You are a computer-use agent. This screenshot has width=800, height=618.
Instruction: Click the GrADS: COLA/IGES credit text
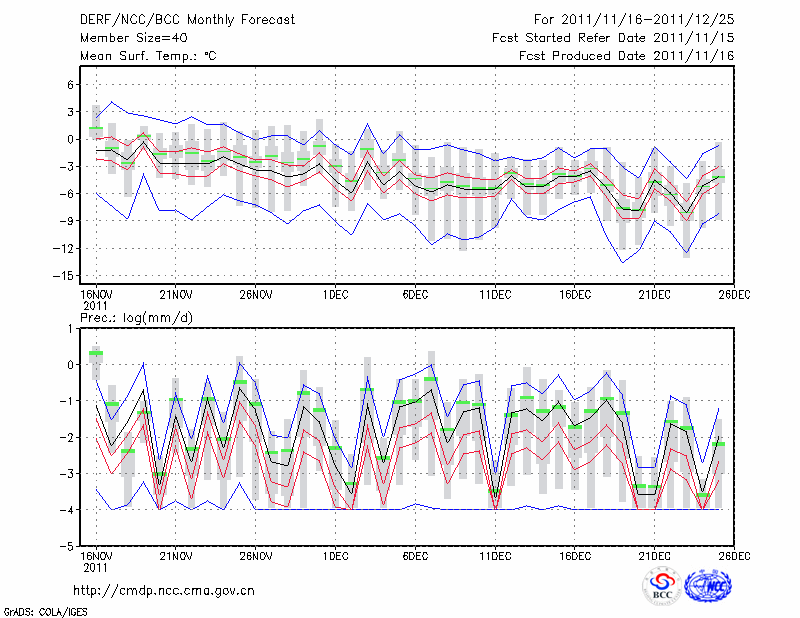[x=45, y=610]
